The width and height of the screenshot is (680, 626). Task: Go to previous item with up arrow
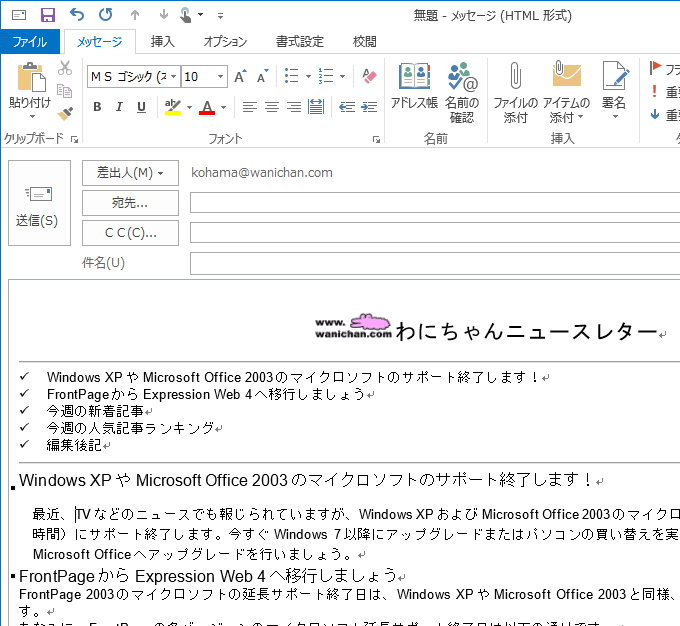[x=135, y=15]
